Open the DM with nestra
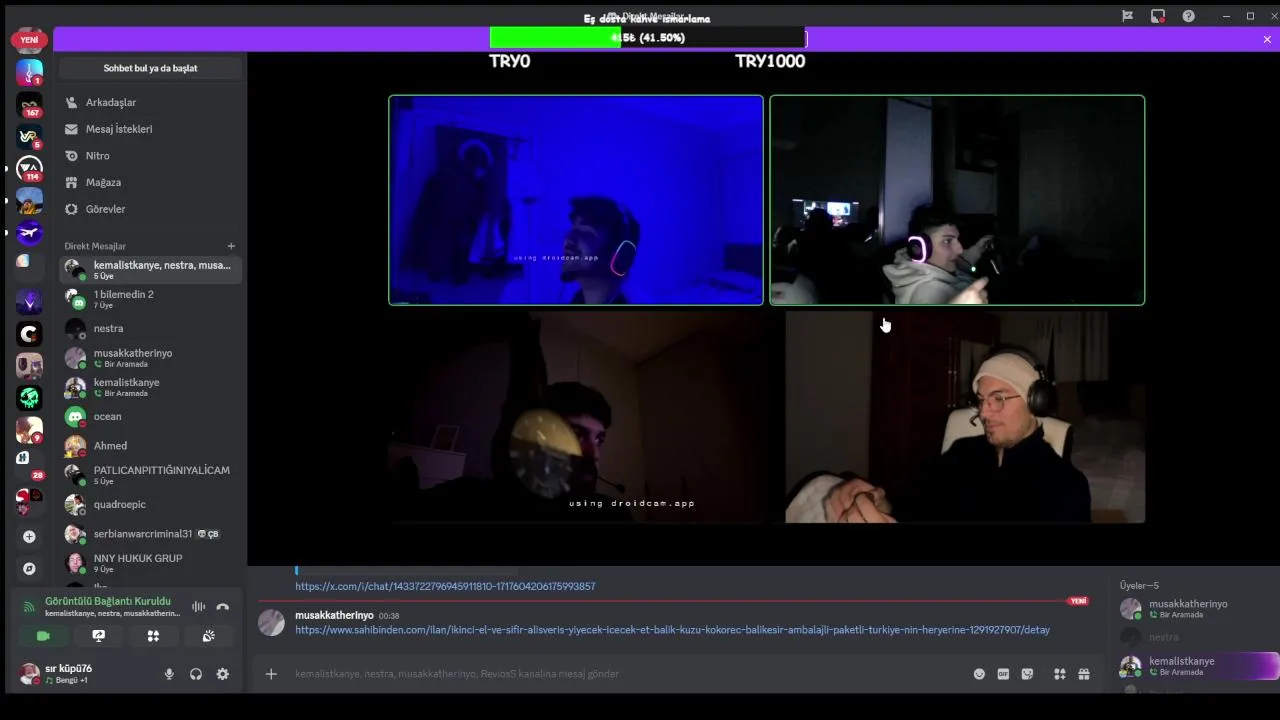 click(150, 328)
